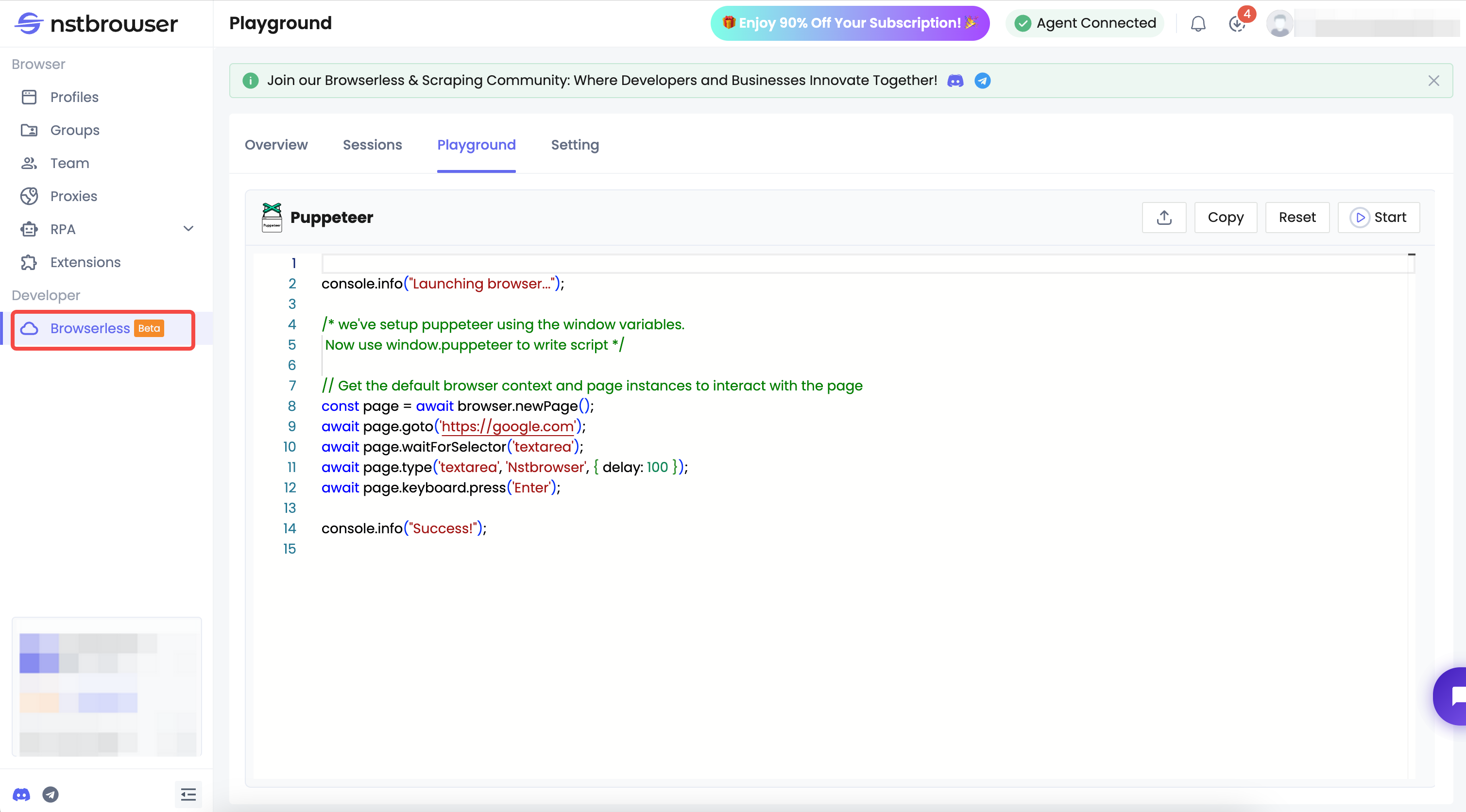Select the Playground tab

477,145
